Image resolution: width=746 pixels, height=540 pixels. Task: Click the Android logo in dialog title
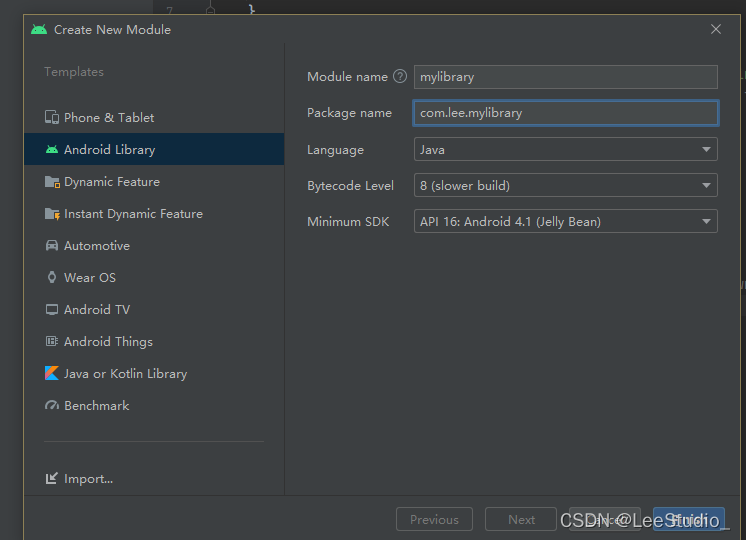click(39, 29)
